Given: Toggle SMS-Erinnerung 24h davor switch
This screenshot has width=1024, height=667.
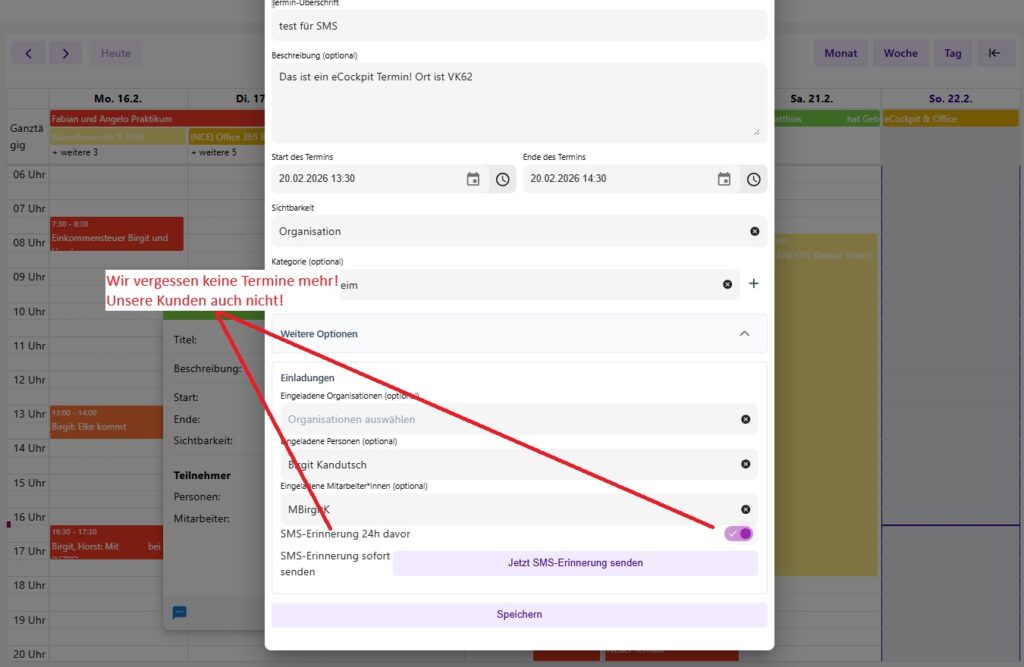Looking at the screenshot, I should [738, 533].
